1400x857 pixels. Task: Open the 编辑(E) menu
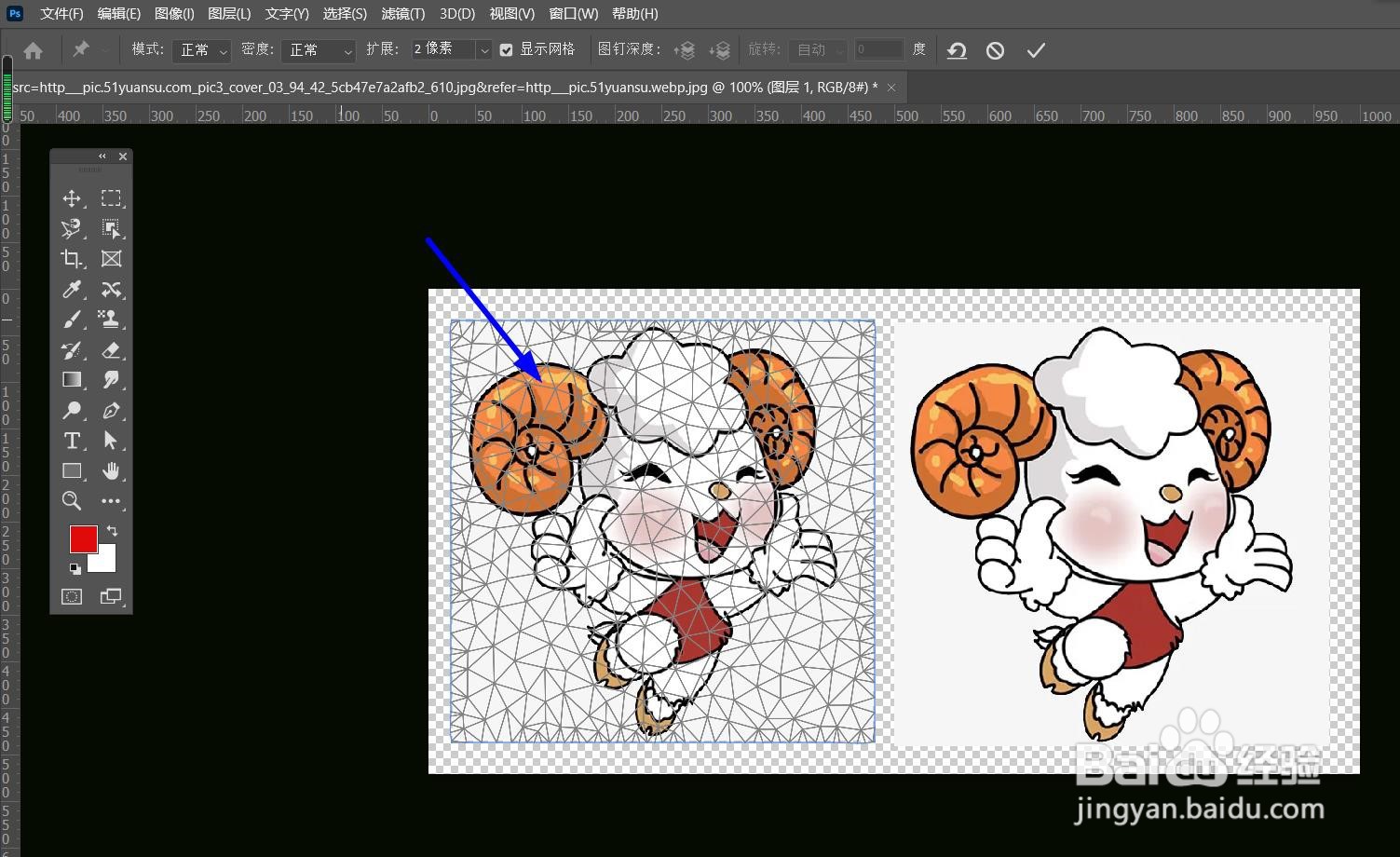pyautogui.click(x=119, y=13)
